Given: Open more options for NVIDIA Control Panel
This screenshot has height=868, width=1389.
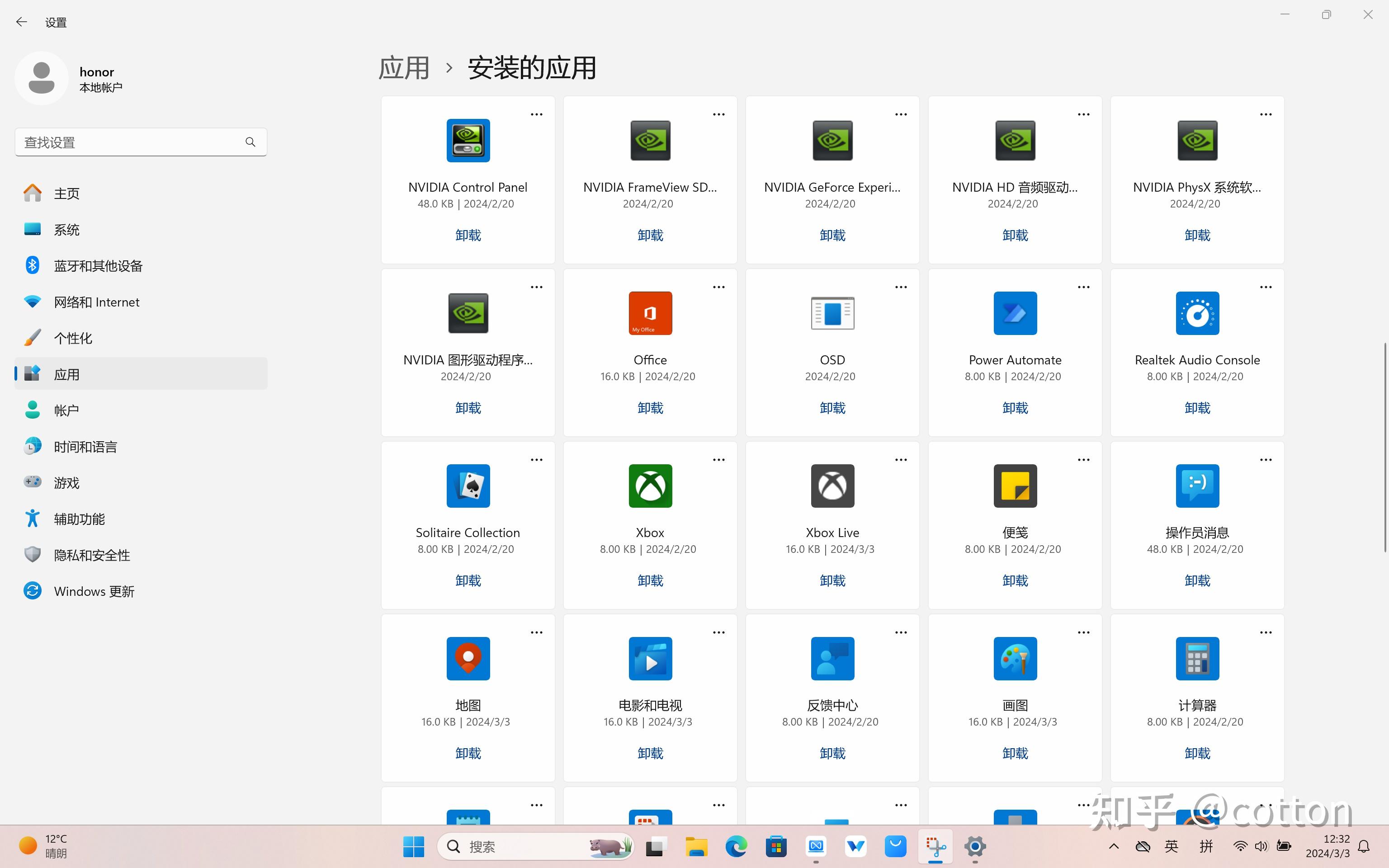Looking at the screenshot, I should pyautogui.click(x=536, y=114).
